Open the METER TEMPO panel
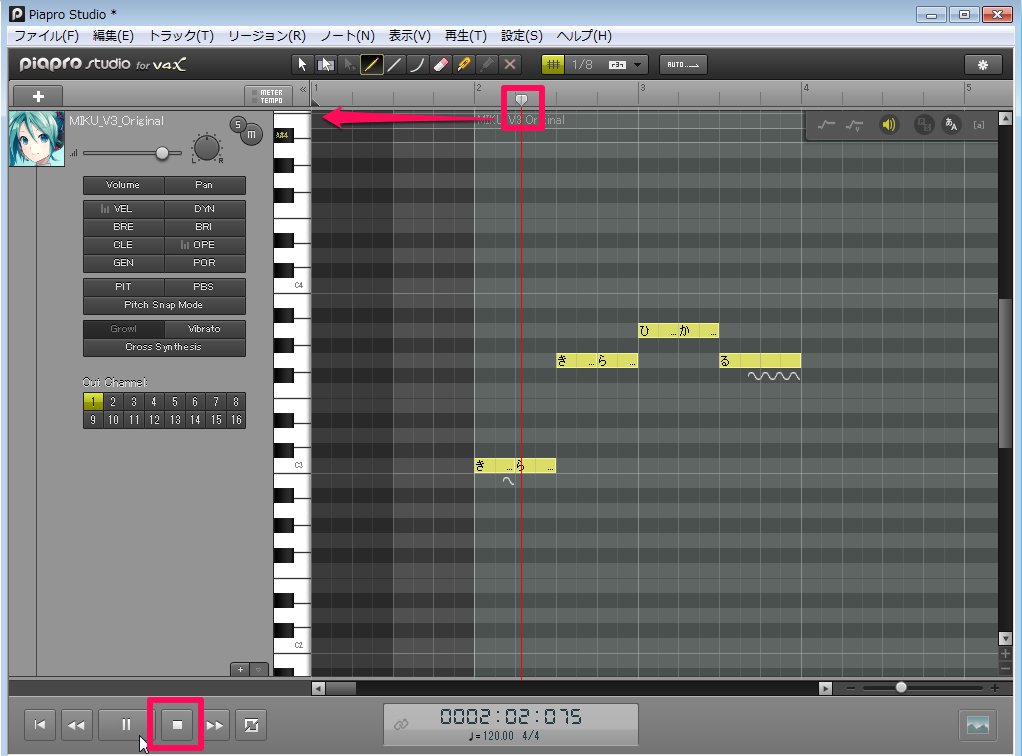This screenshot has width=1022, height=756. (266, 96)
